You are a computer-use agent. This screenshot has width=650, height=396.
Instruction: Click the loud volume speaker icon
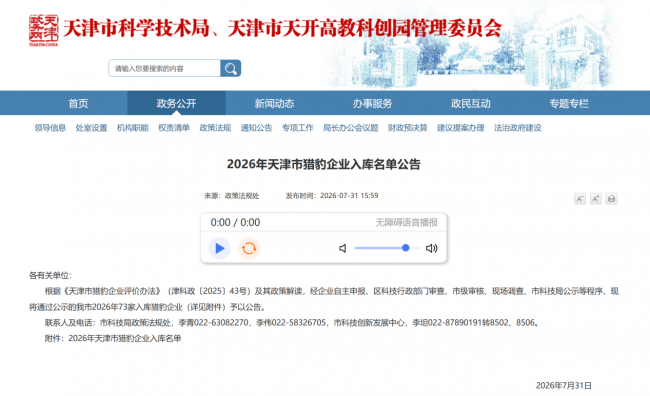point(432,248)
